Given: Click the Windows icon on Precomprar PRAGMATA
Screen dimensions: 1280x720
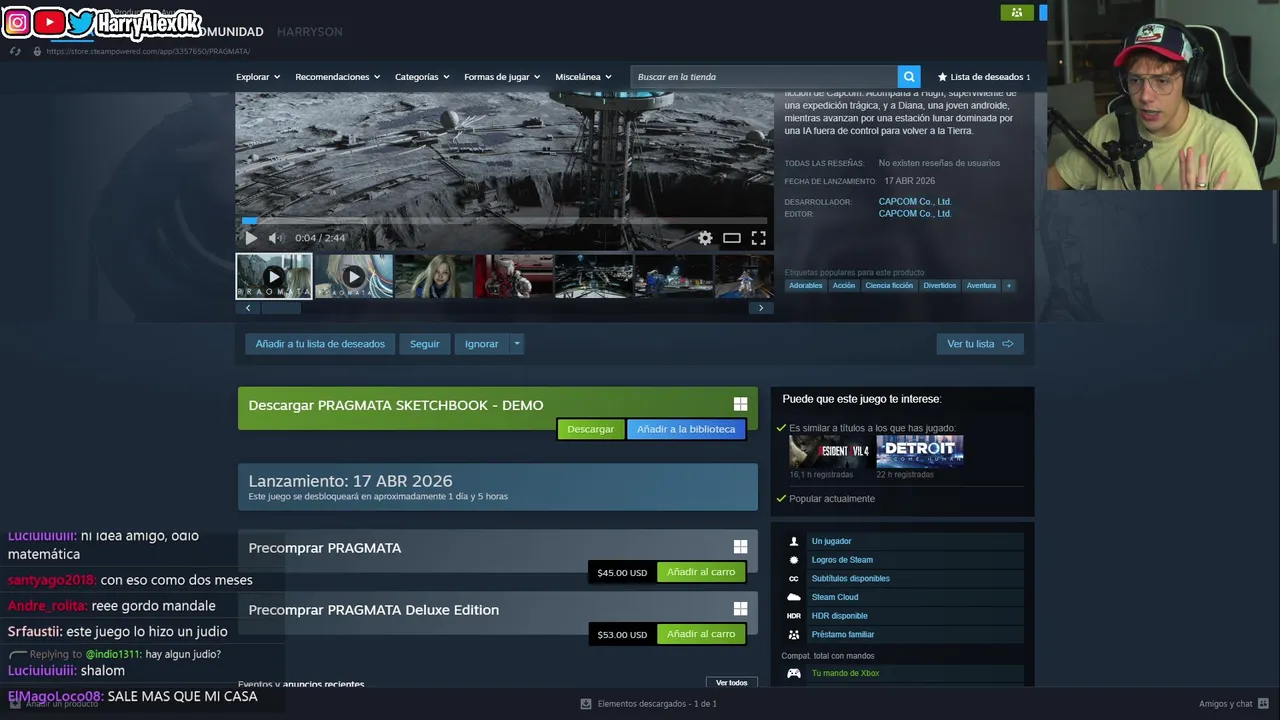Looking at the screenshot, I should pos(740,547).
